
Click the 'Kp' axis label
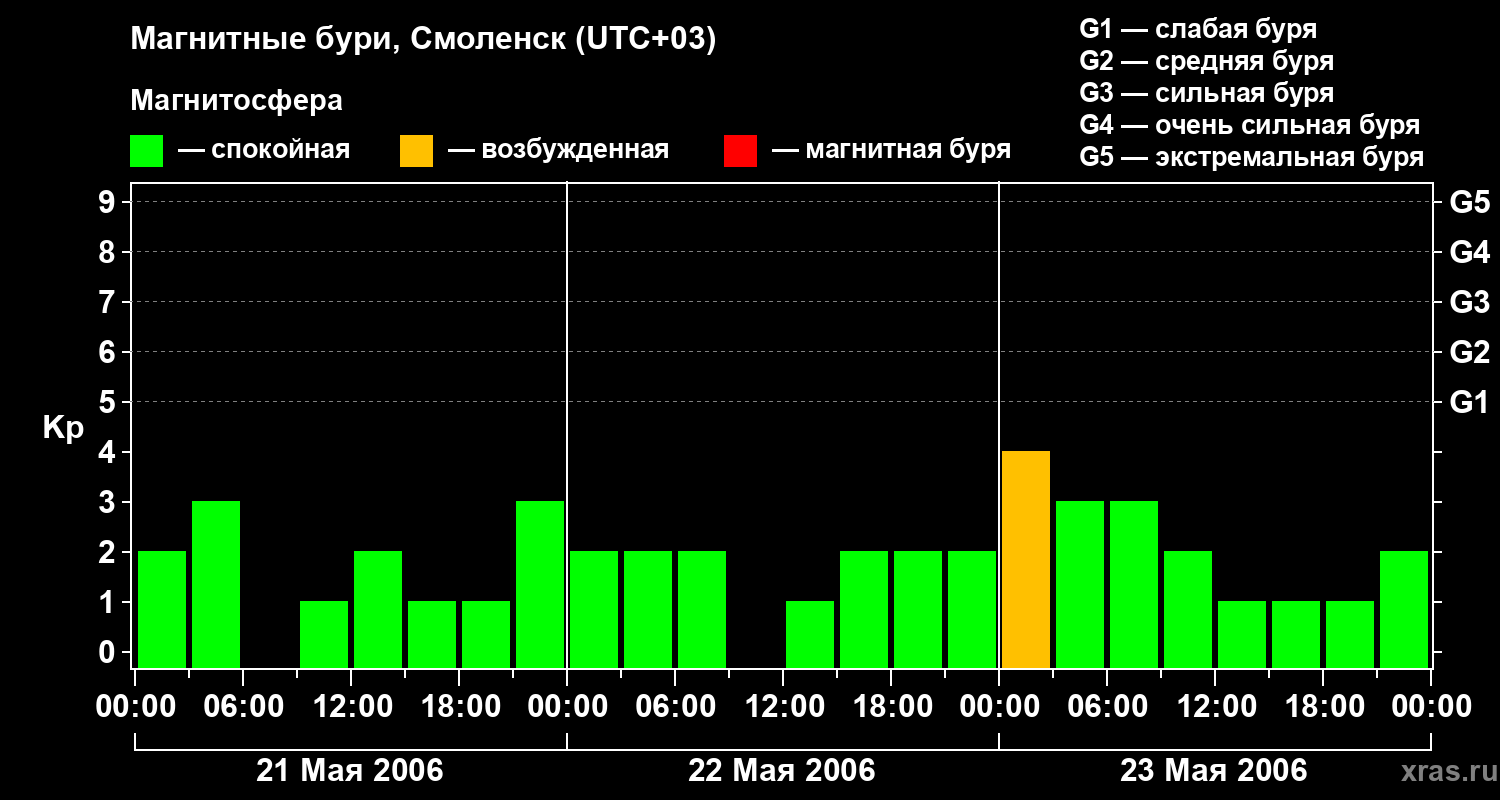tap(63, 429)
